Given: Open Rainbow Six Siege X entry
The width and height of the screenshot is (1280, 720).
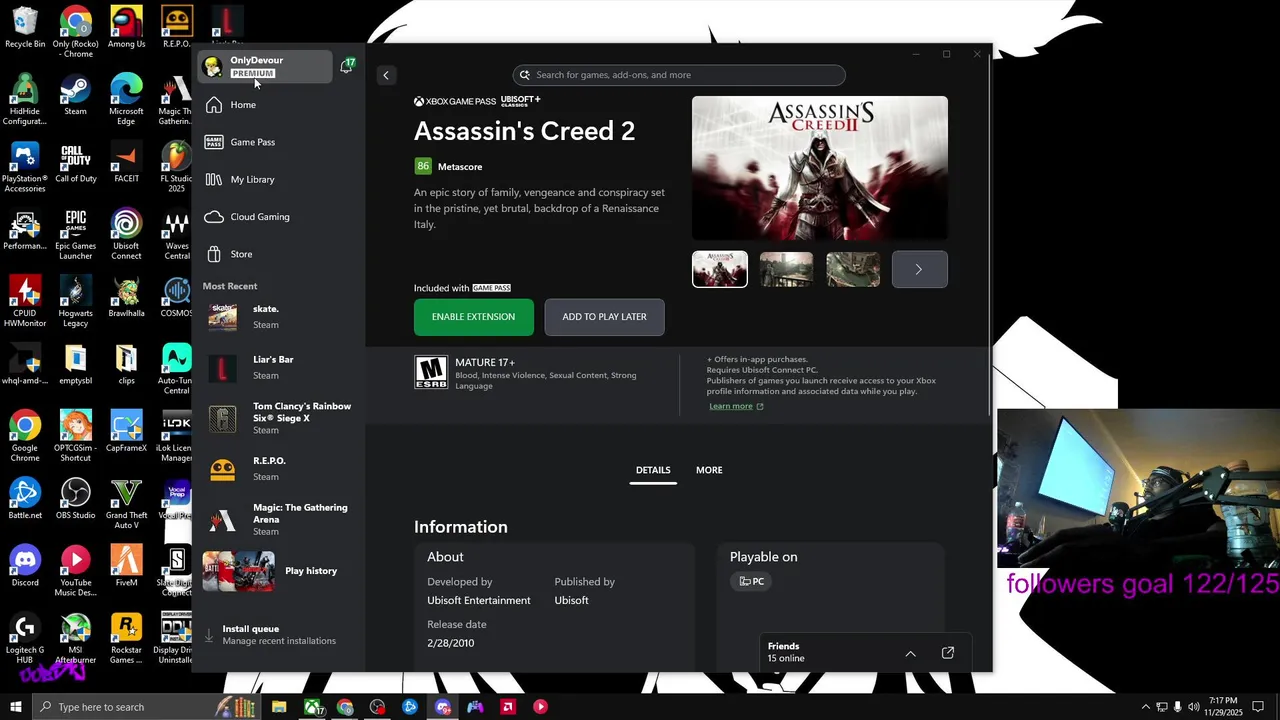Looking at the screenshot, I should click(279, 418).
